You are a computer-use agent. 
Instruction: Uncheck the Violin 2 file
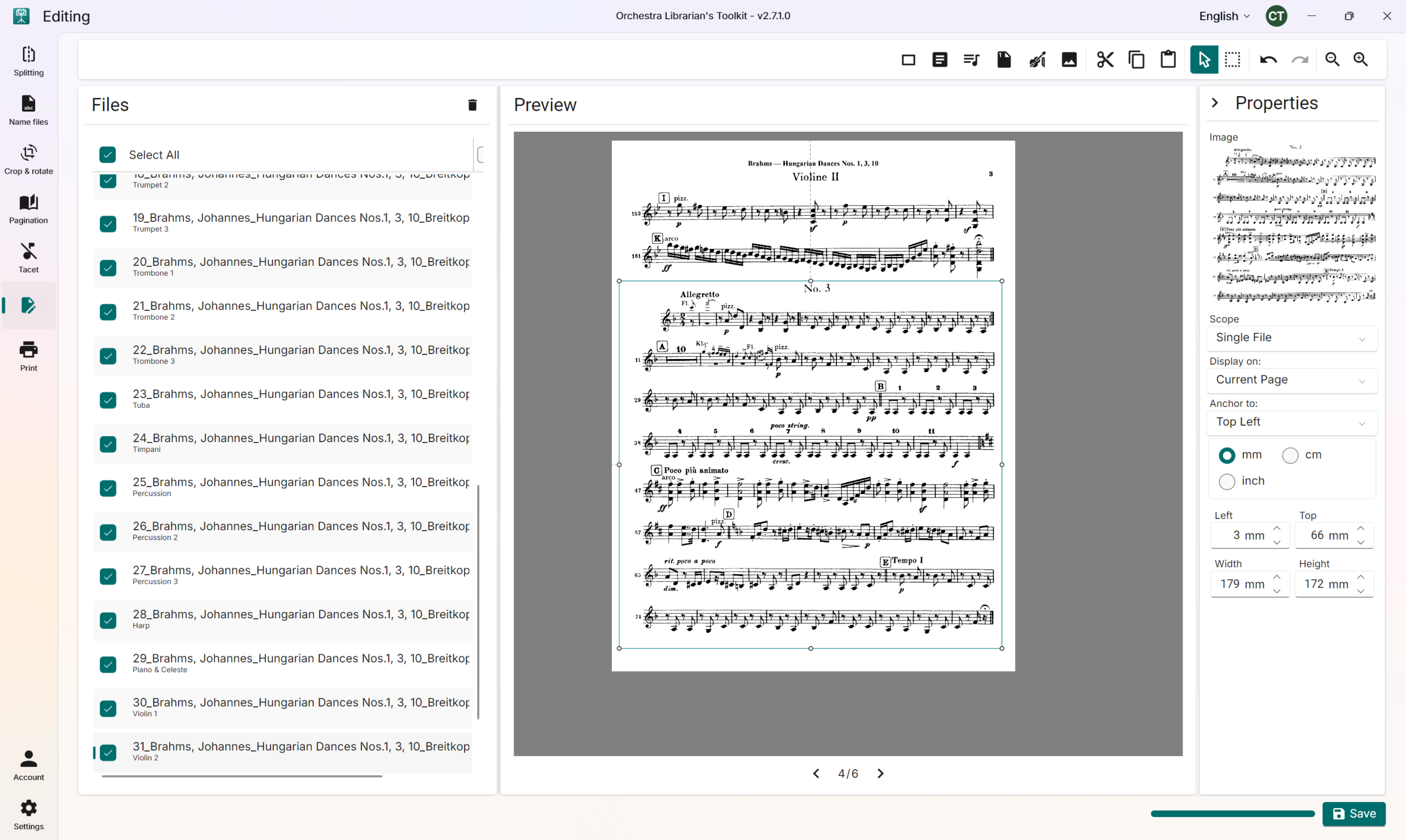pyautogui.click(x=108, y=753)
